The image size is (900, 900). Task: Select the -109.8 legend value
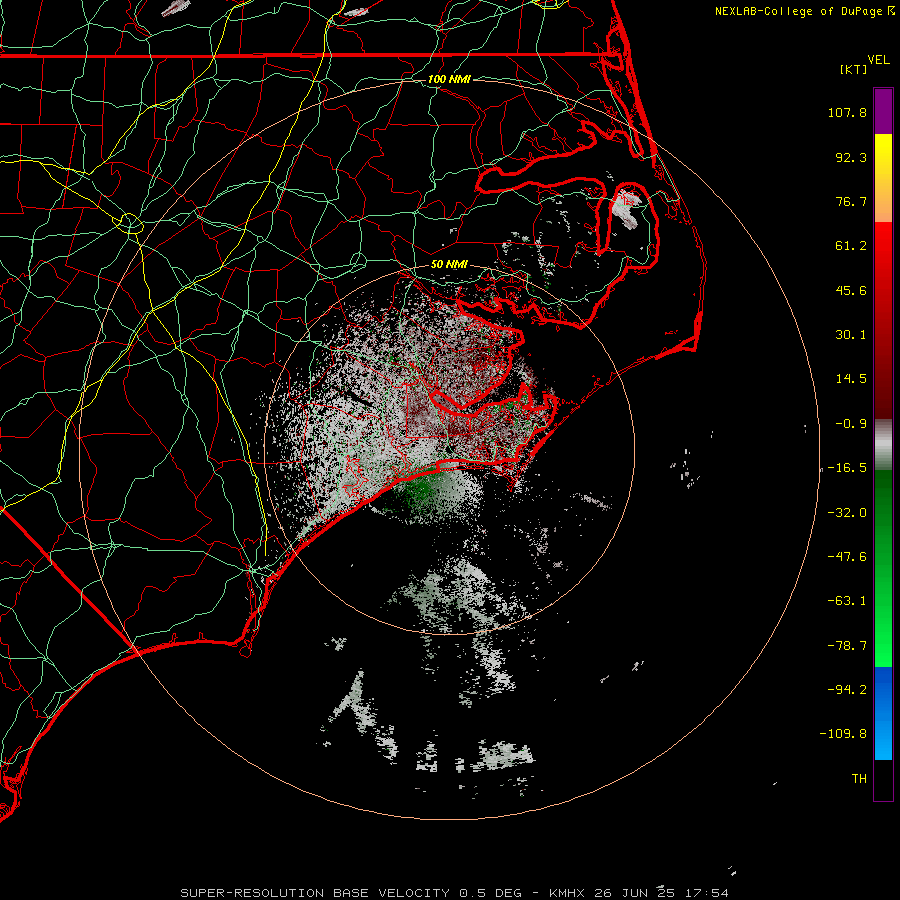point(843,734)
